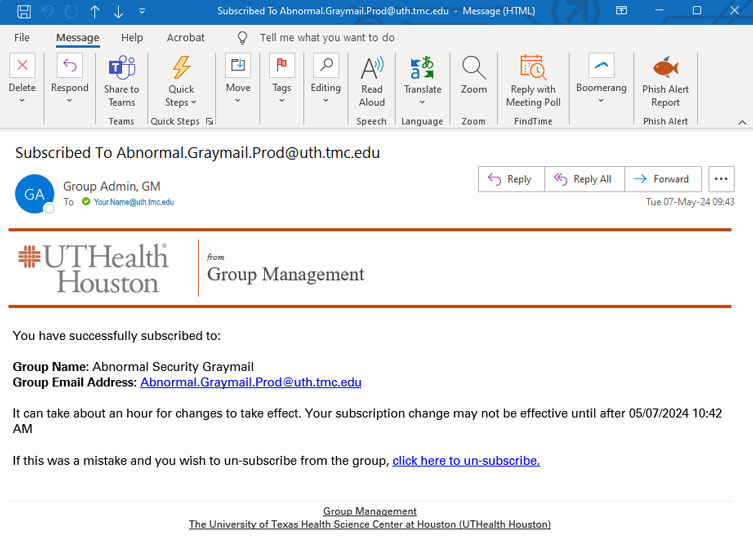Click the Reply button
The width and height of the screenshot is (753, 542).
pyautogui.click(x=511, y=179)
